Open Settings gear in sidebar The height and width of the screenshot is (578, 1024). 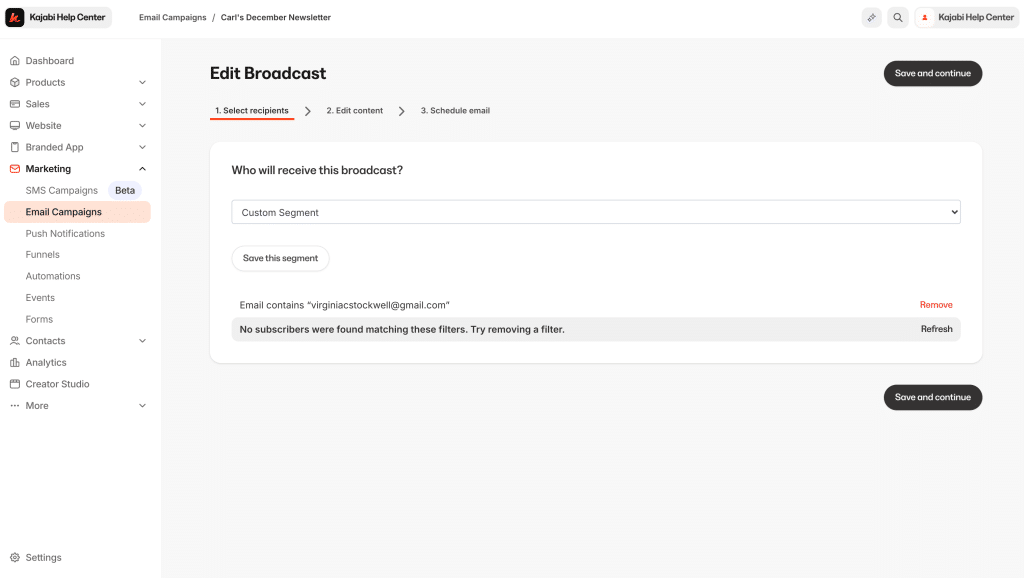point(15,558)
